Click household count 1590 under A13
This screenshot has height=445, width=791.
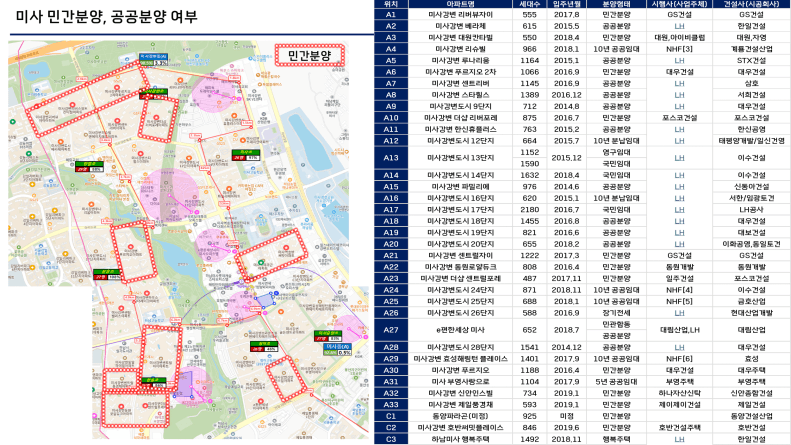click(x=529, y=163)
